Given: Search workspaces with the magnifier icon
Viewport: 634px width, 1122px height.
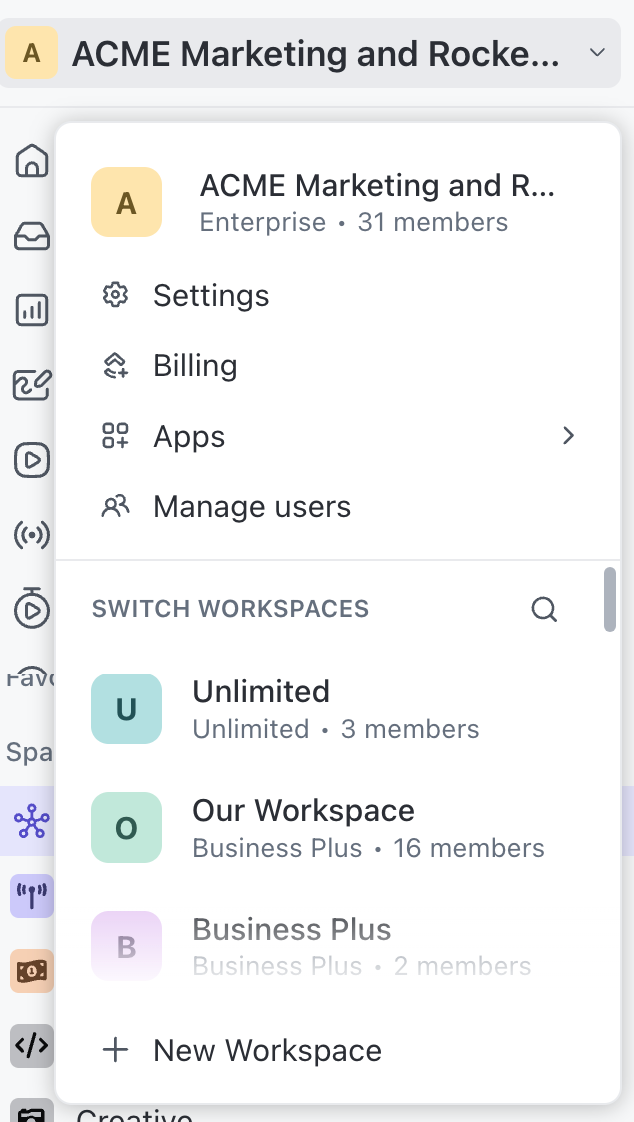Looking at the screenshot, I should [544, 609].
